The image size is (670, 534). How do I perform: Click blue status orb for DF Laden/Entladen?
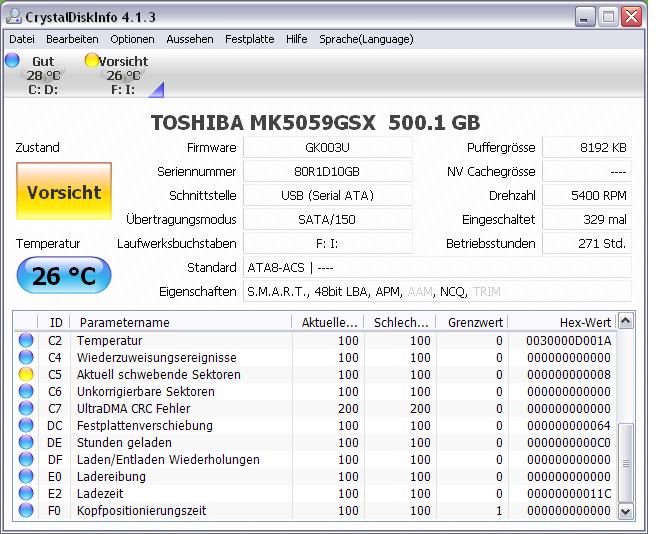click(26, 459)
